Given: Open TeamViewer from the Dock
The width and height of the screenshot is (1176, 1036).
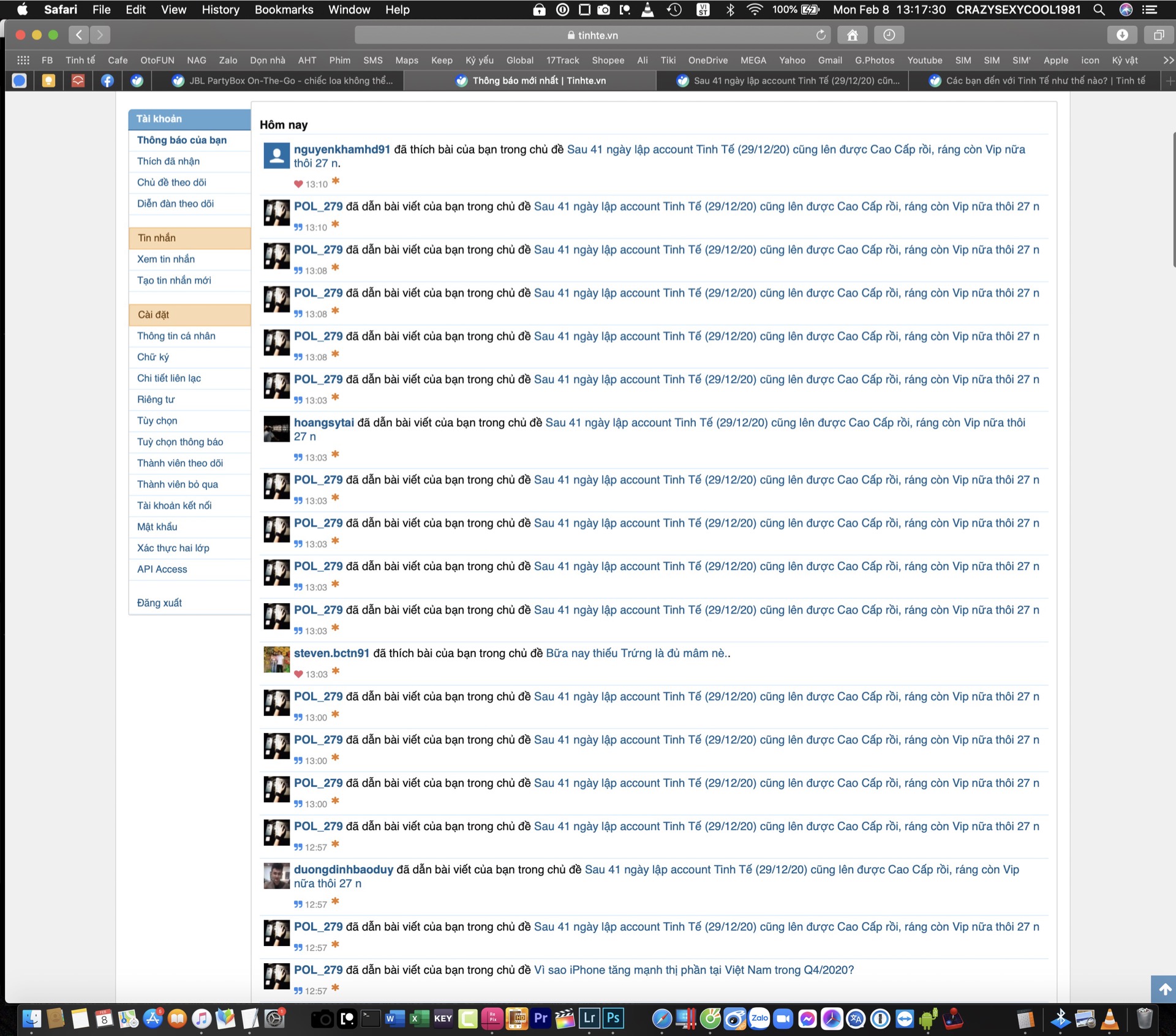Looking at the screenshot, I should coord(904,1019).
